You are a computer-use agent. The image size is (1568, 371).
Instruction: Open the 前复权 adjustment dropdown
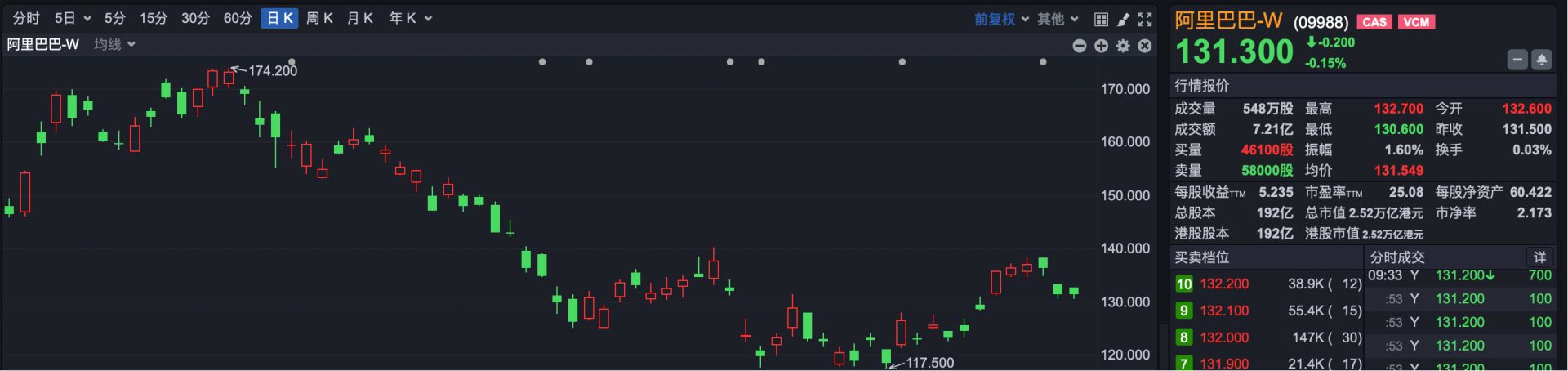coord(1001,19)
